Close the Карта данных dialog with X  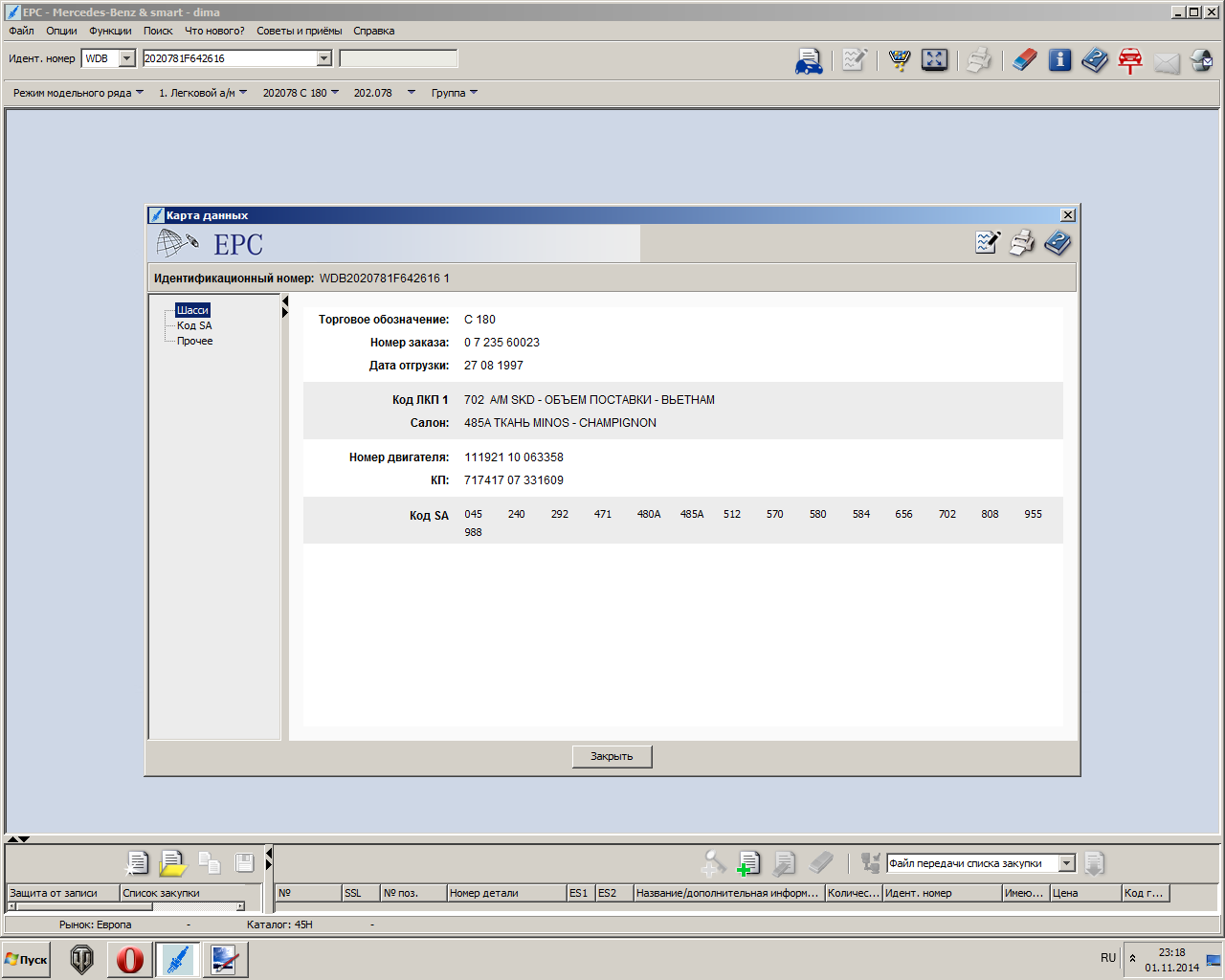[x=1068, y=215]
